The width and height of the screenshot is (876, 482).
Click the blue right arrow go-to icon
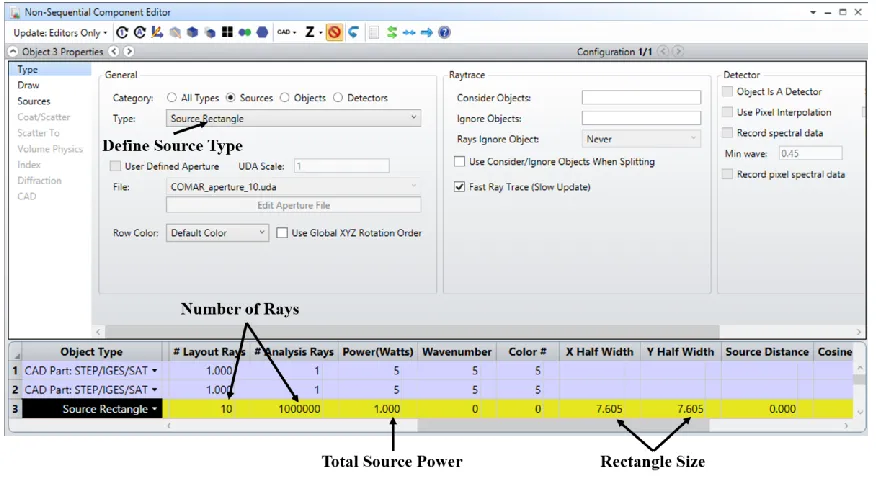427,33
